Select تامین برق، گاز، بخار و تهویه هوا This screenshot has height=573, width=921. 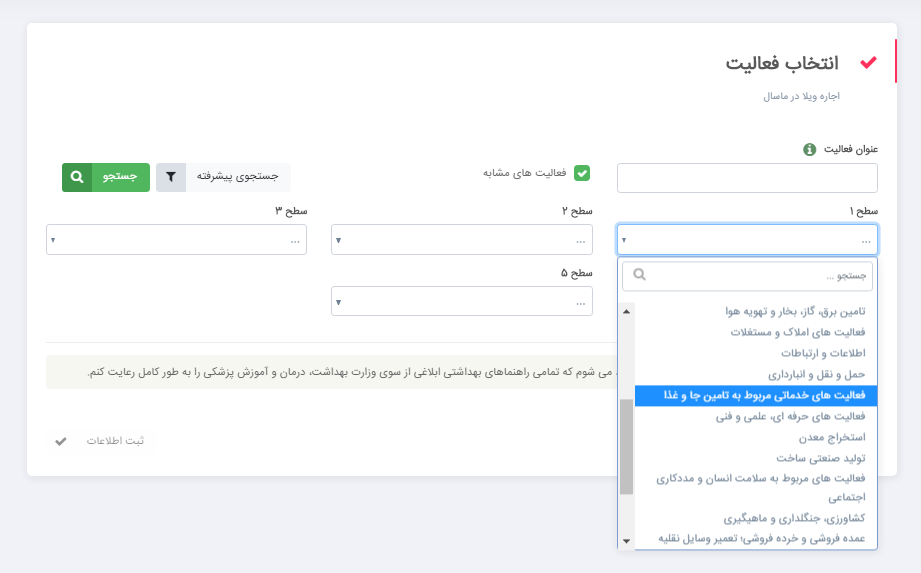pos(756,311)
